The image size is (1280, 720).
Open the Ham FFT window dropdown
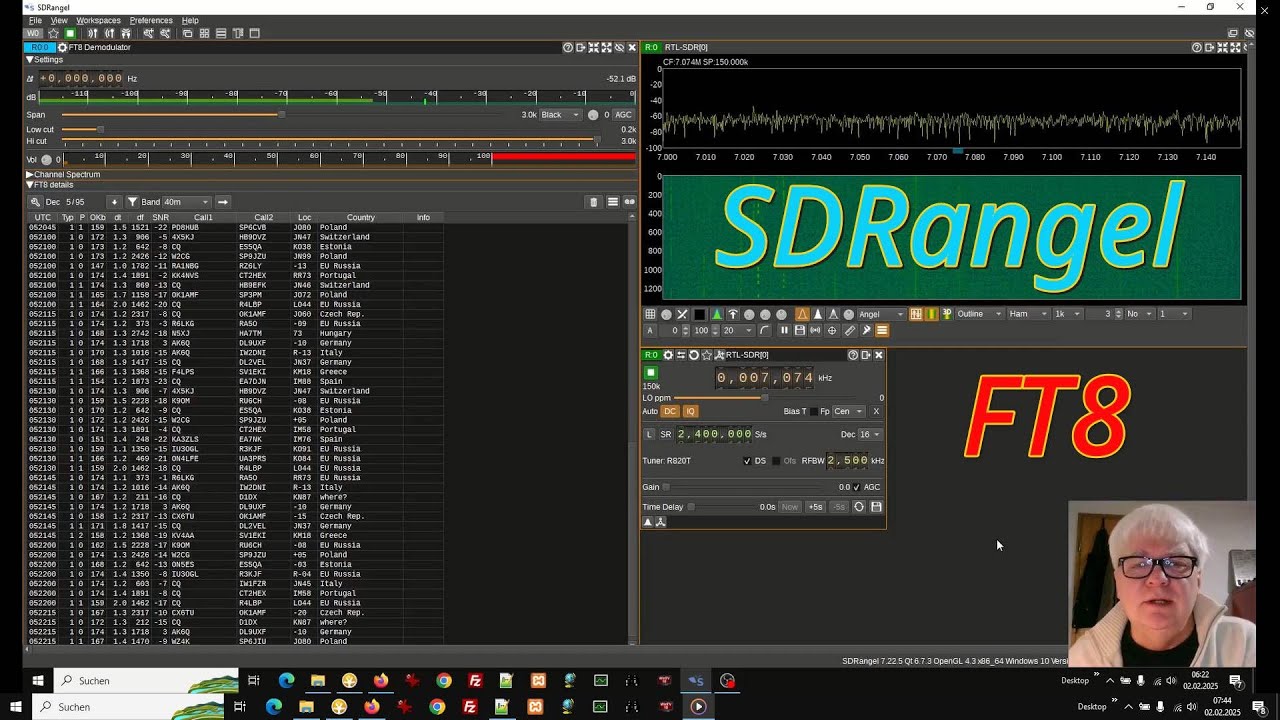tap(1027, 314)
